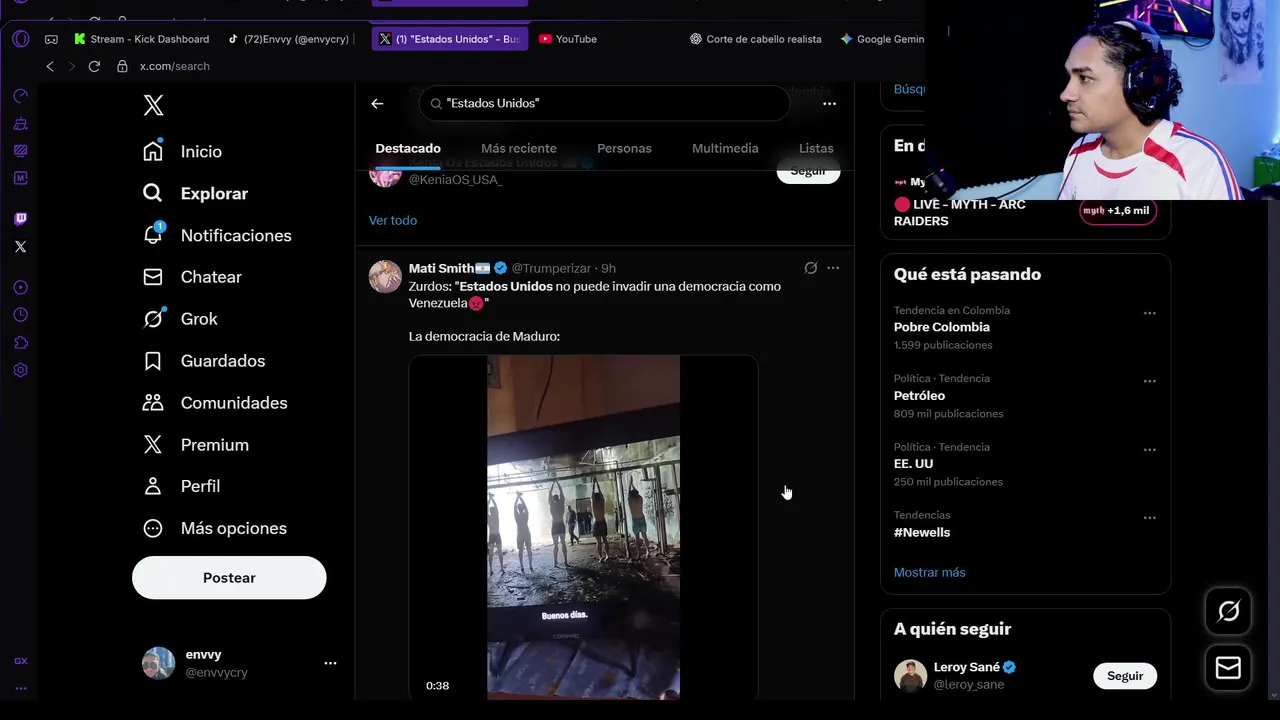Click the striped monitor icon in sidebar
Image resolution: width=1280 pixels, height=720 pixels.
pos(21,151)
